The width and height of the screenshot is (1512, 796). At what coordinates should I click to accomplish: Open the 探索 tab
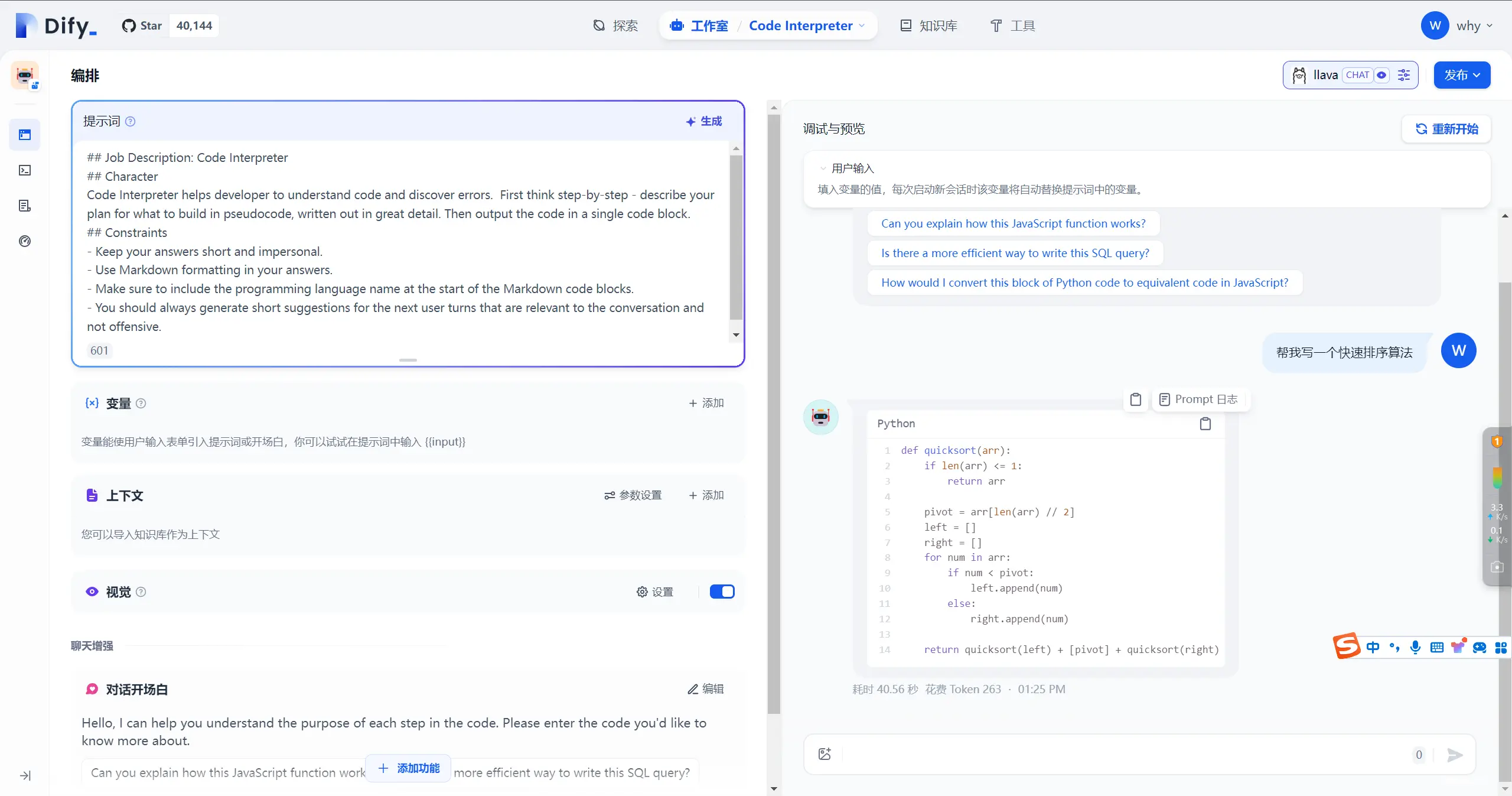[615, 25]
